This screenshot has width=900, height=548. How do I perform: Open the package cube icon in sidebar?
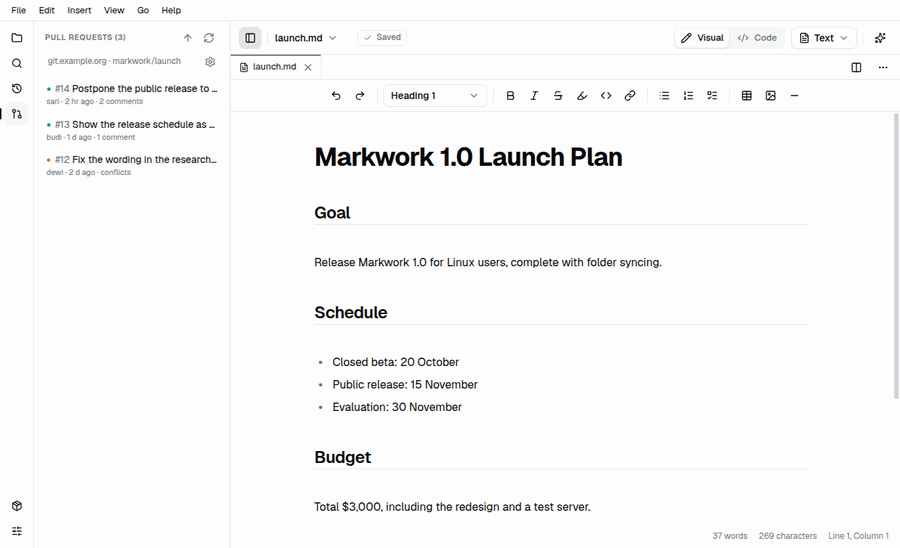[17, 506]
